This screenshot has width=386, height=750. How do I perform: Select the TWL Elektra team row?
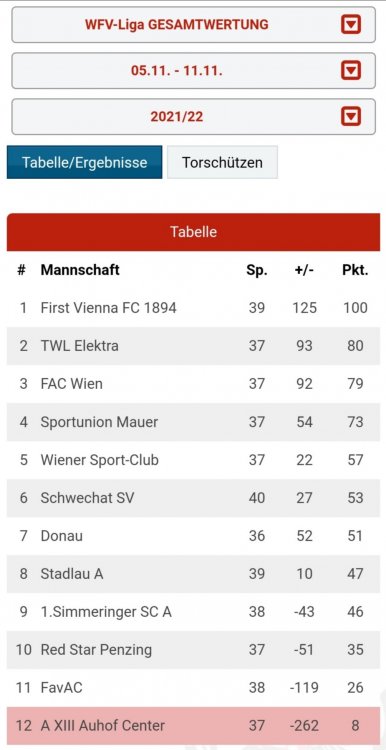pos(193,346)
